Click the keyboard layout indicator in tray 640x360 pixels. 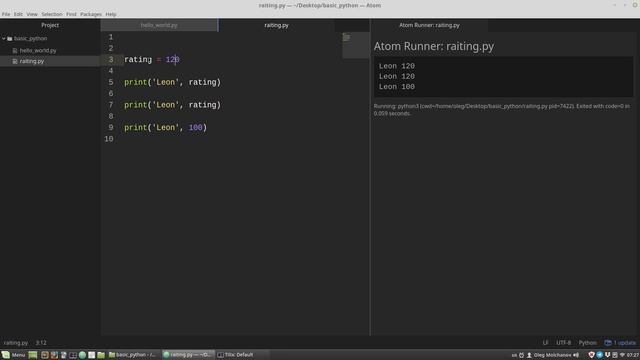click(514, 355)
